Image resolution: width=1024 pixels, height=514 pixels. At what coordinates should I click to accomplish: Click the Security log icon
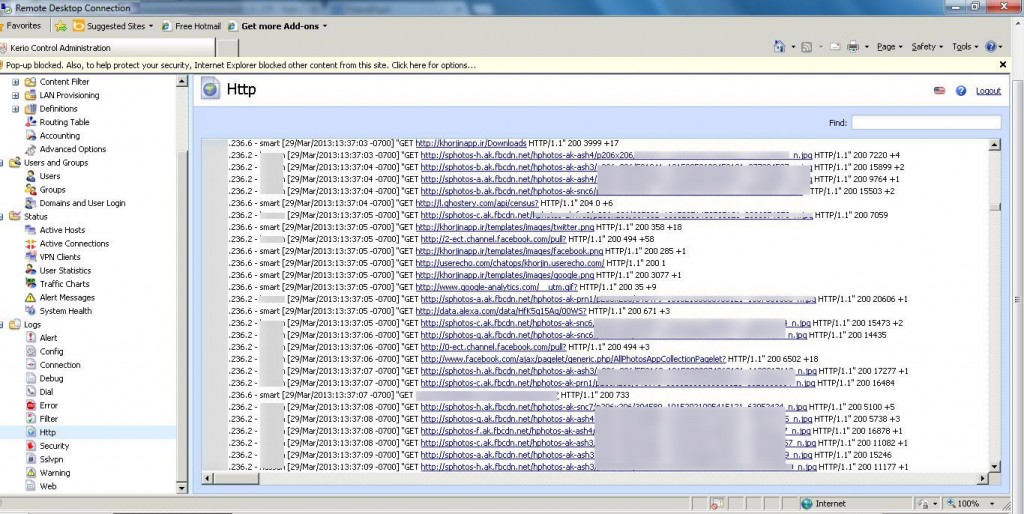point(30,445)
